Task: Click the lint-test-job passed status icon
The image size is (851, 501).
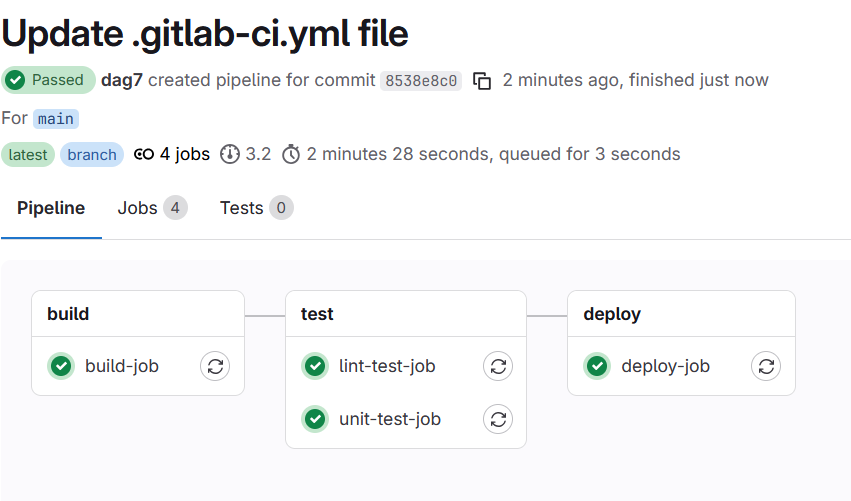Action: [315, 366]
